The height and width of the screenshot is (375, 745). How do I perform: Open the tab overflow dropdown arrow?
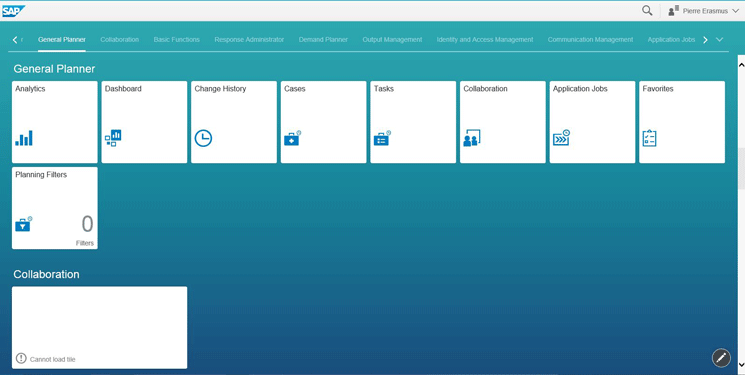[719, 39]
